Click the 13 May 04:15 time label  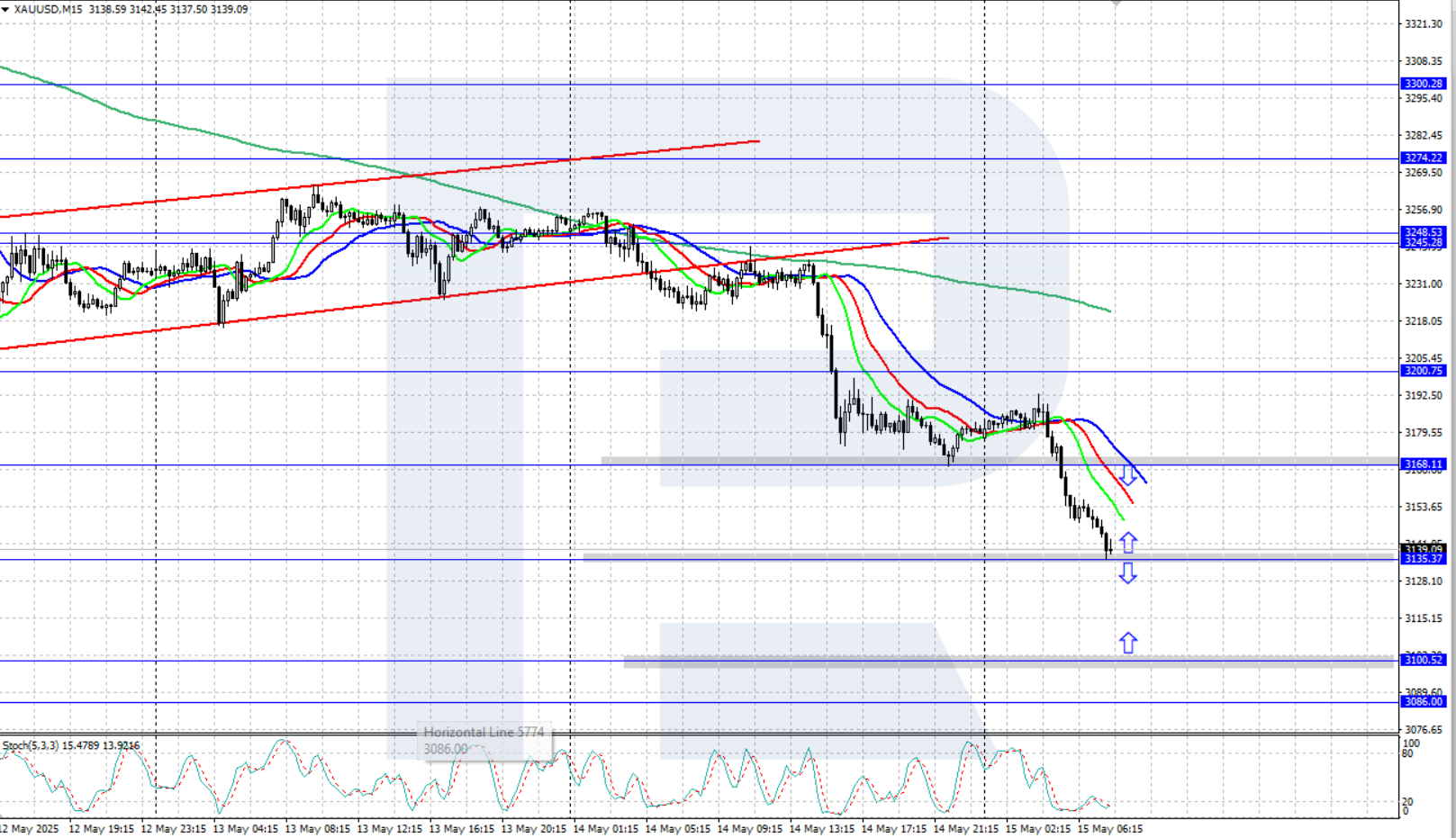(246, 828)
